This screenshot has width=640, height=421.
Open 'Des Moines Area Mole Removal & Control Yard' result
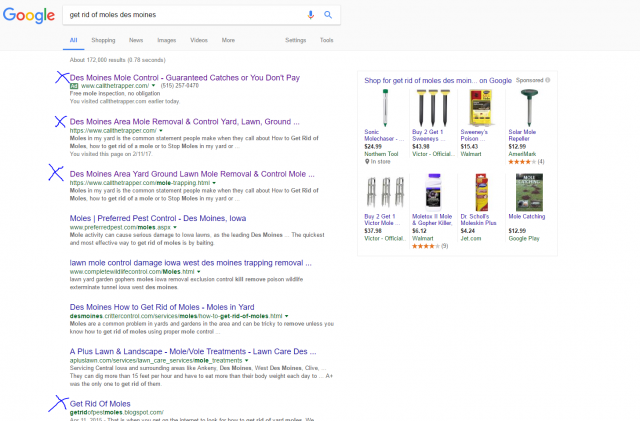click(x=184, y=122)
